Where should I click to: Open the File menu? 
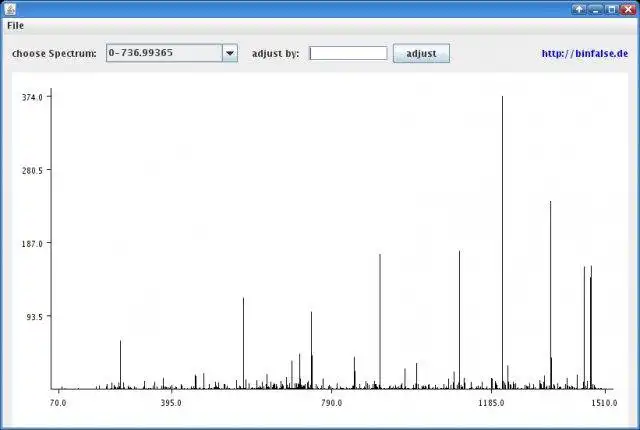tap(16, 26)
